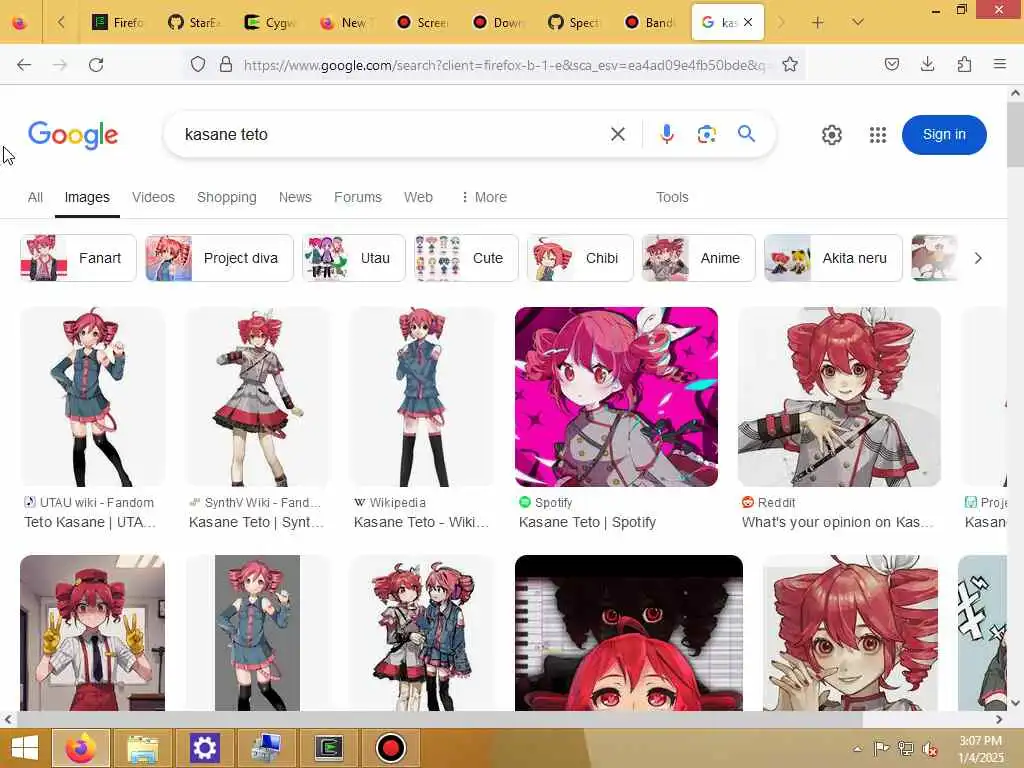
Task: Open the tracking protection shield icon
Action: coord(198,64)
